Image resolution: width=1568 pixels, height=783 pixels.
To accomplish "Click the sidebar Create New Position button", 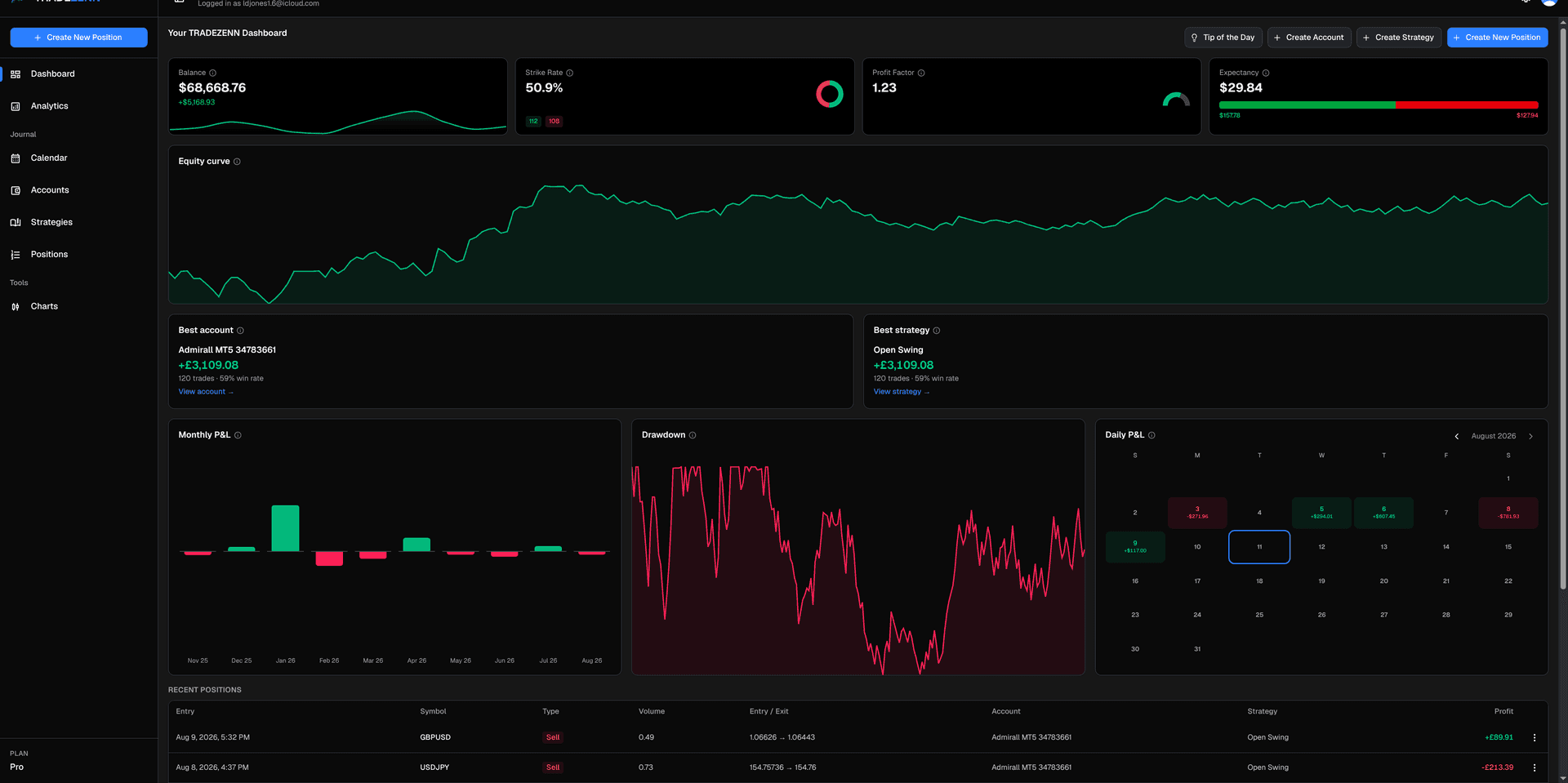I will 78,38.
